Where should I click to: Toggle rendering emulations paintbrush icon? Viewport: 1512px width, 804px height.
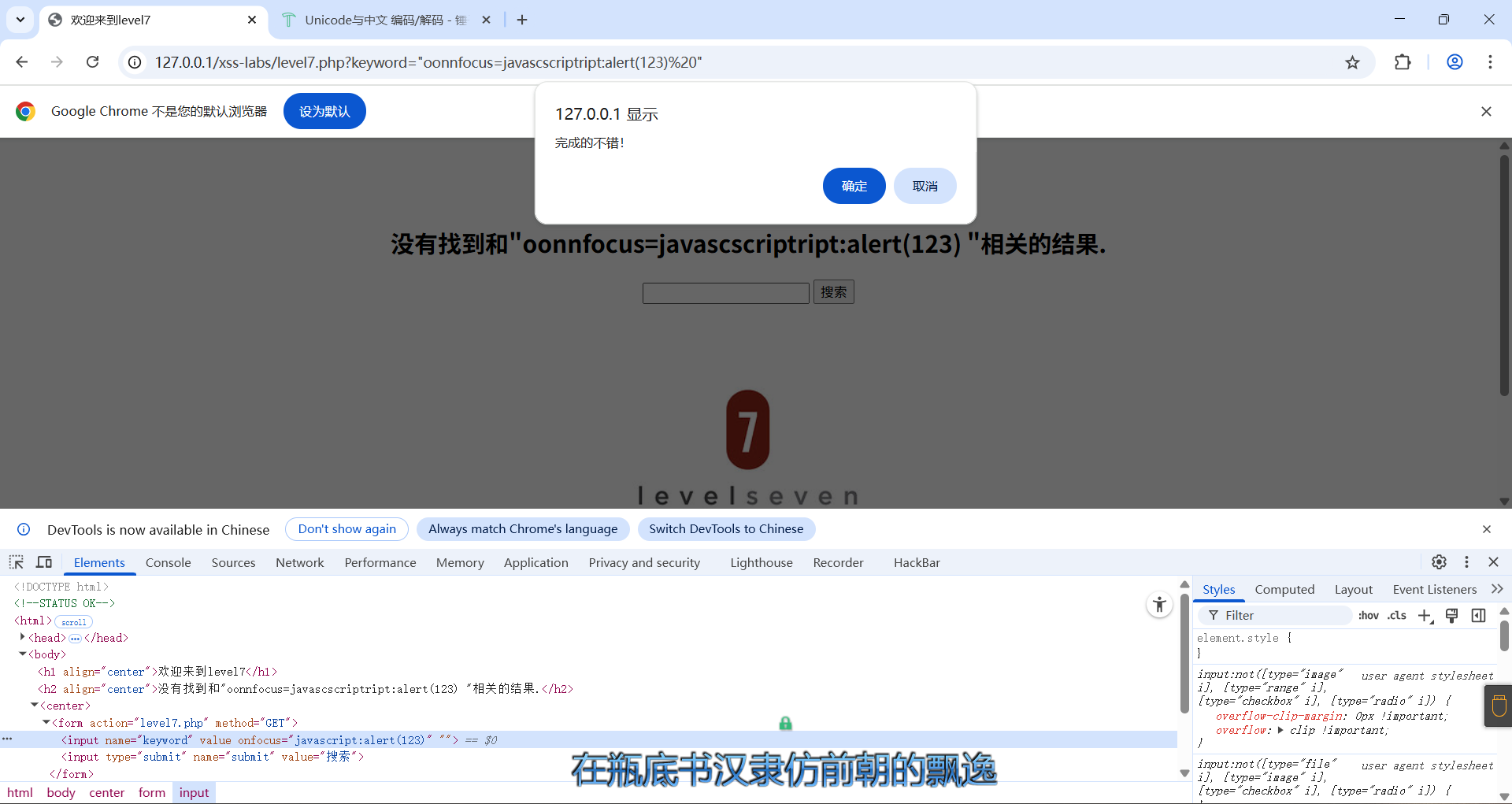point(1451,615)
